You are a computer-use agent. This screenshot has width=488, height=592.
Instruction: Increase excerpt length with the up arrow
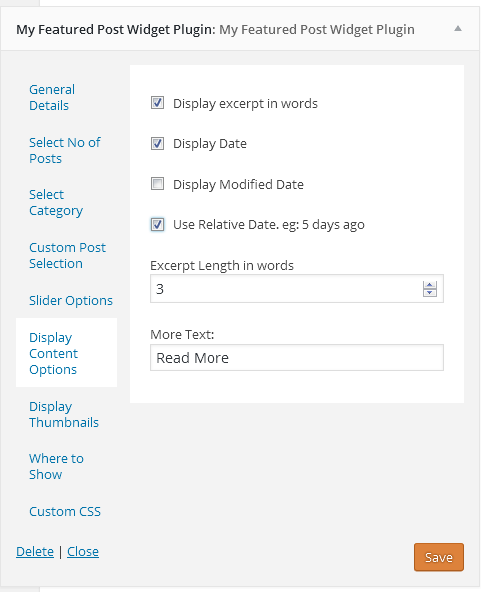click(x=430, y=285)
